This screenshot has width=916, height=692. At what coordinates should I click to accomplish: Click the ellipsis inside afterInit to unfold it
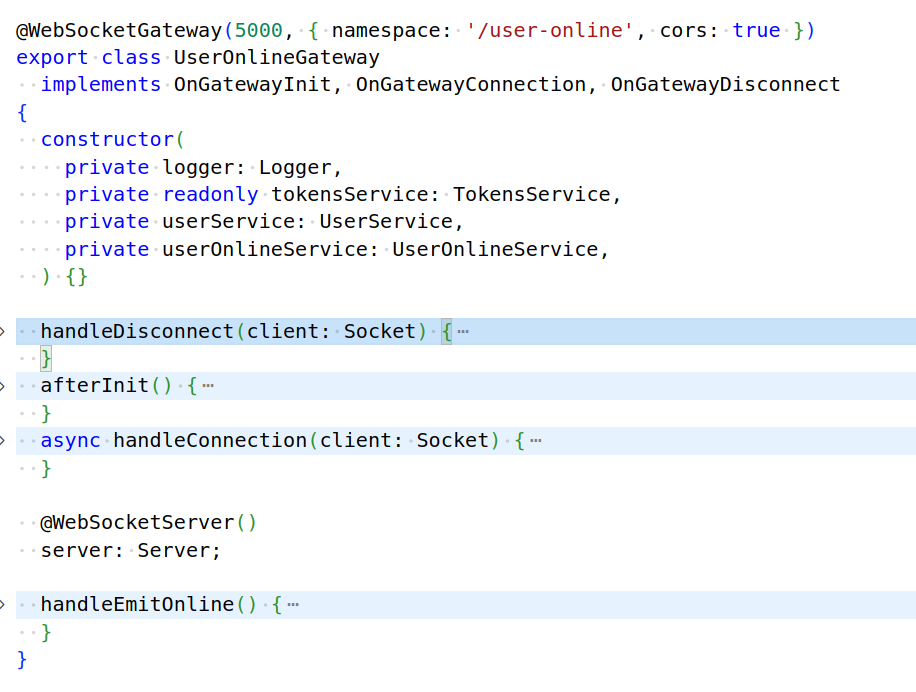(x=210, y=386)
